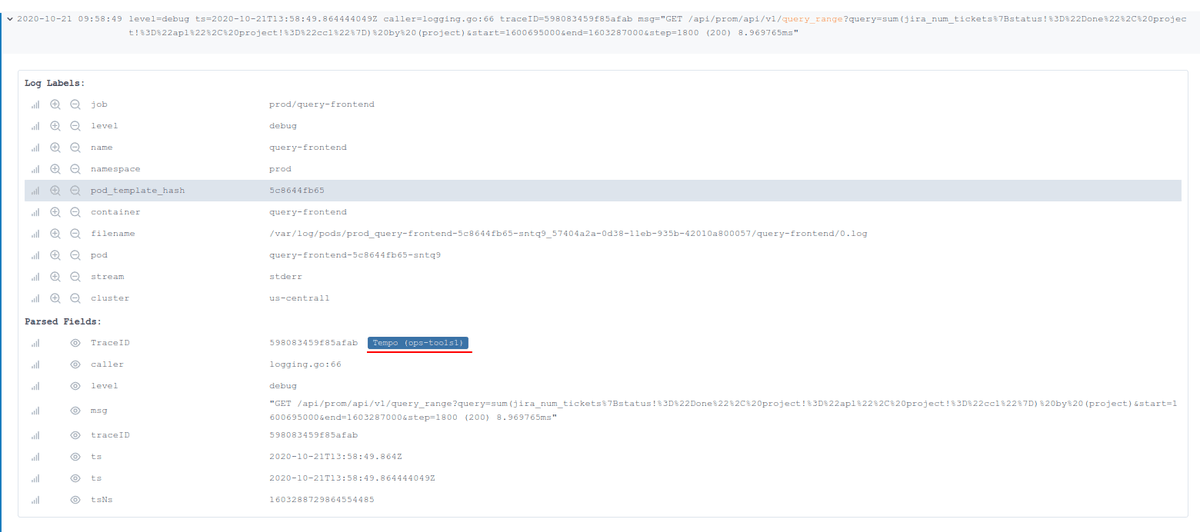Filter out cluster label value
Viewport: 1200px width, 532px height.
tap(74, 298)
